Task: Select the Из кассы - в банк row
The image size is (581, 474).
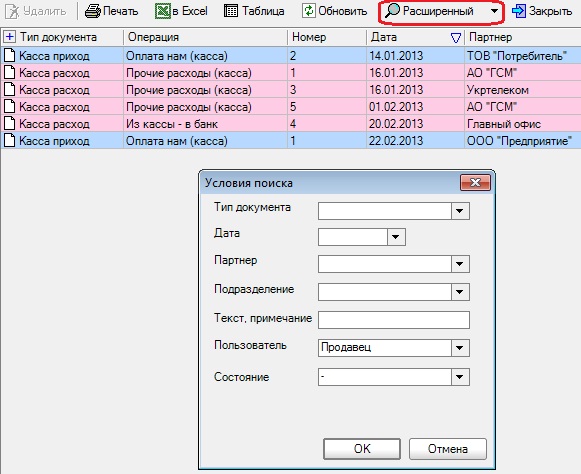Action: (x=290, y=124)
